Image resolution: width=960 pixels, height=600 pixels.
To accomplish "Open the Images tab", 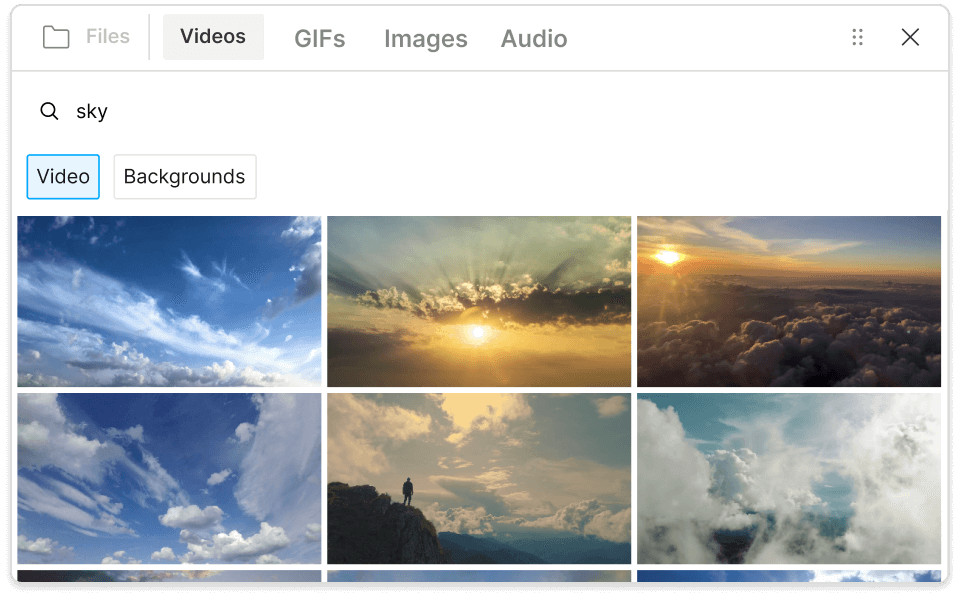I will pyautogui.click(x=426, y=38).
